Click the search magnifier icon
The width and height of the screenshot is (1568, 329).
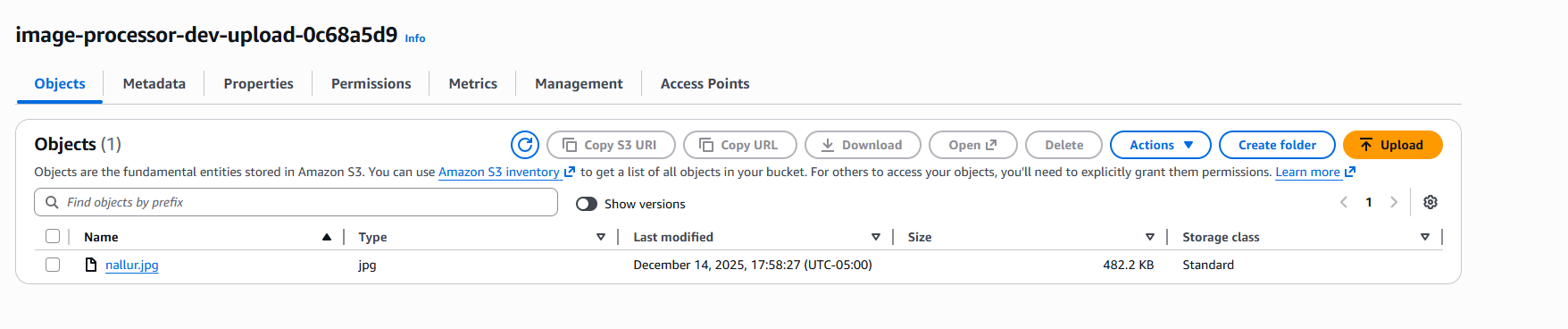pos(53,202)
